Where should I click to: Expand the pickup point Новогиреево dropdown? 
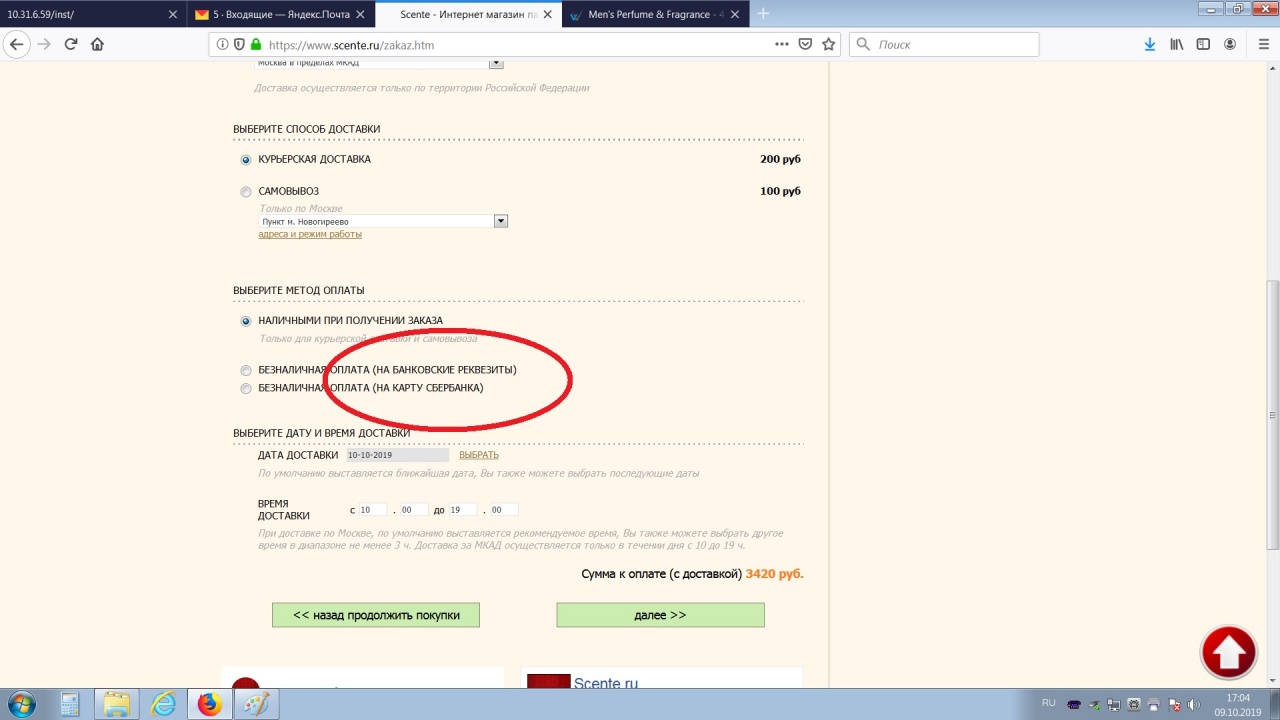[x=501, y=221]
